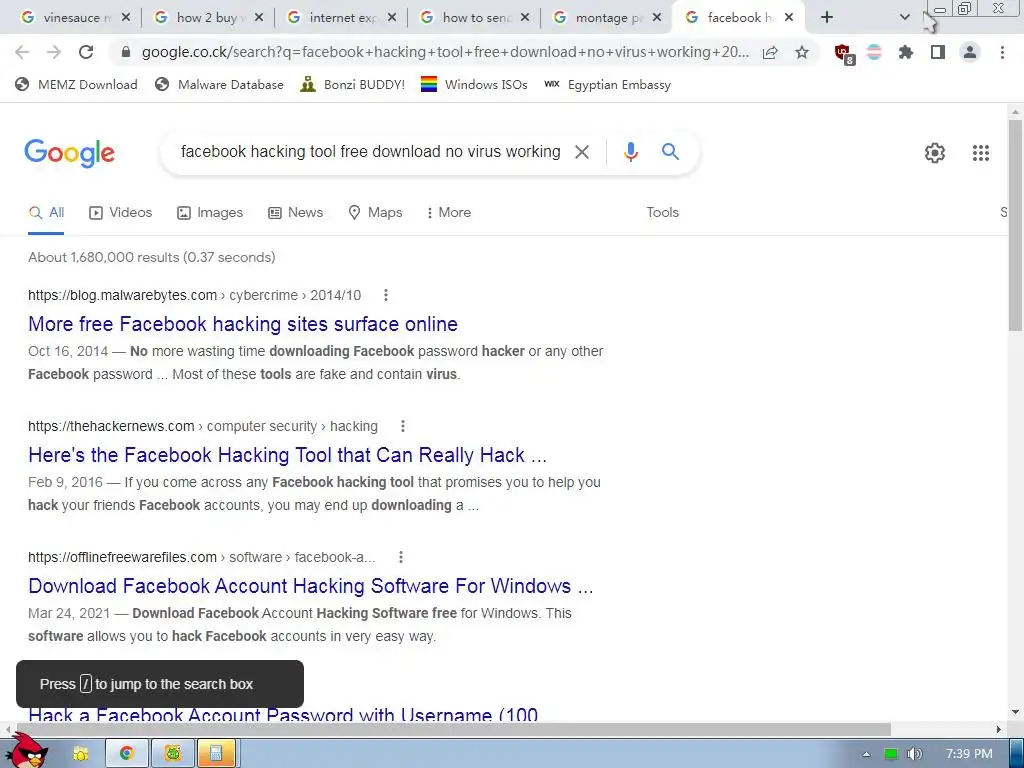The width and height of the screenshot is (1024, 768).
Task: Expand the More search filters
Action: pyautogui.click(x=449, y=212)
